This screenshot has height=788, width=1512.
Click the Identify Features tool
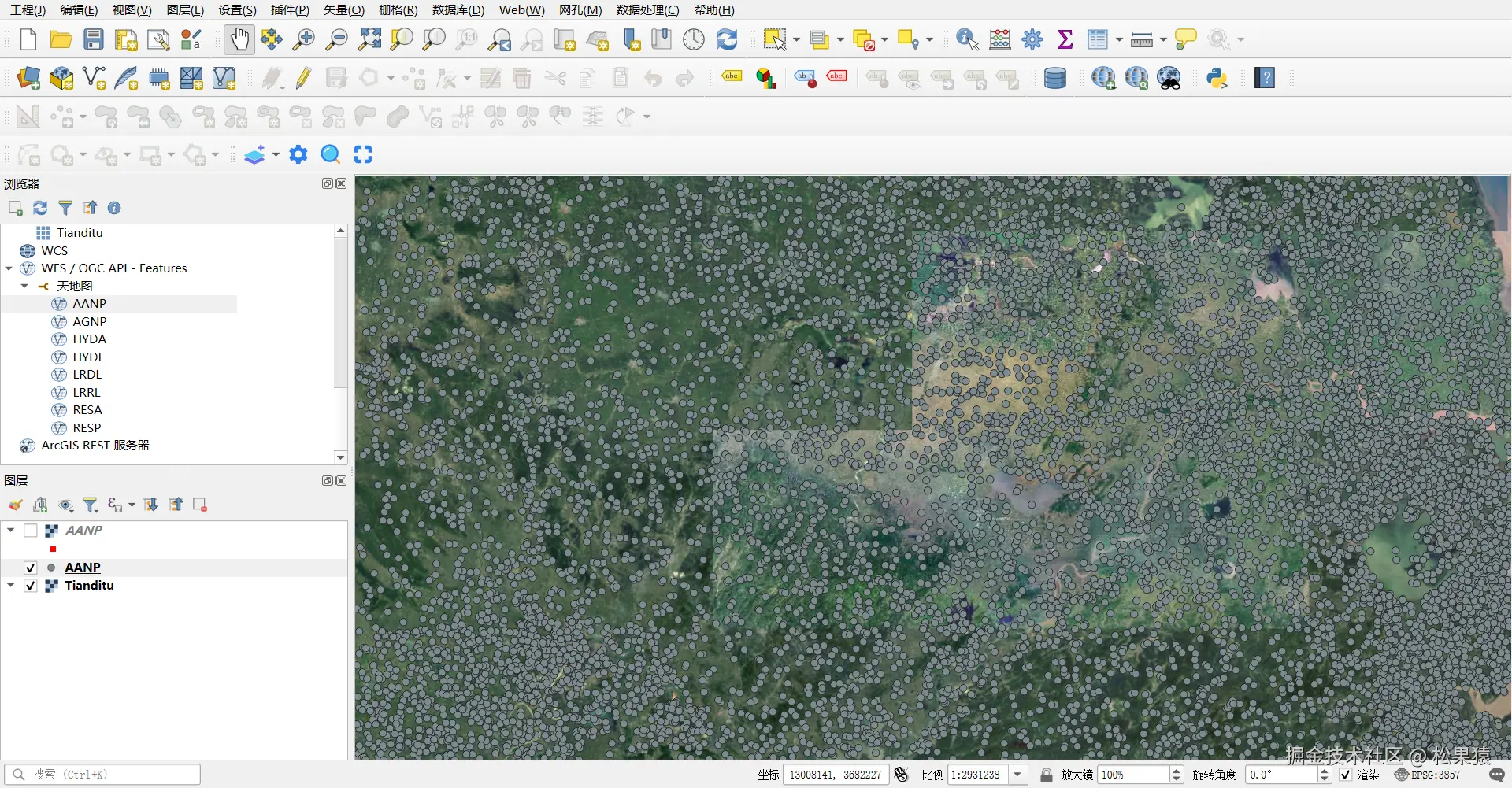(x=966, y=39)
